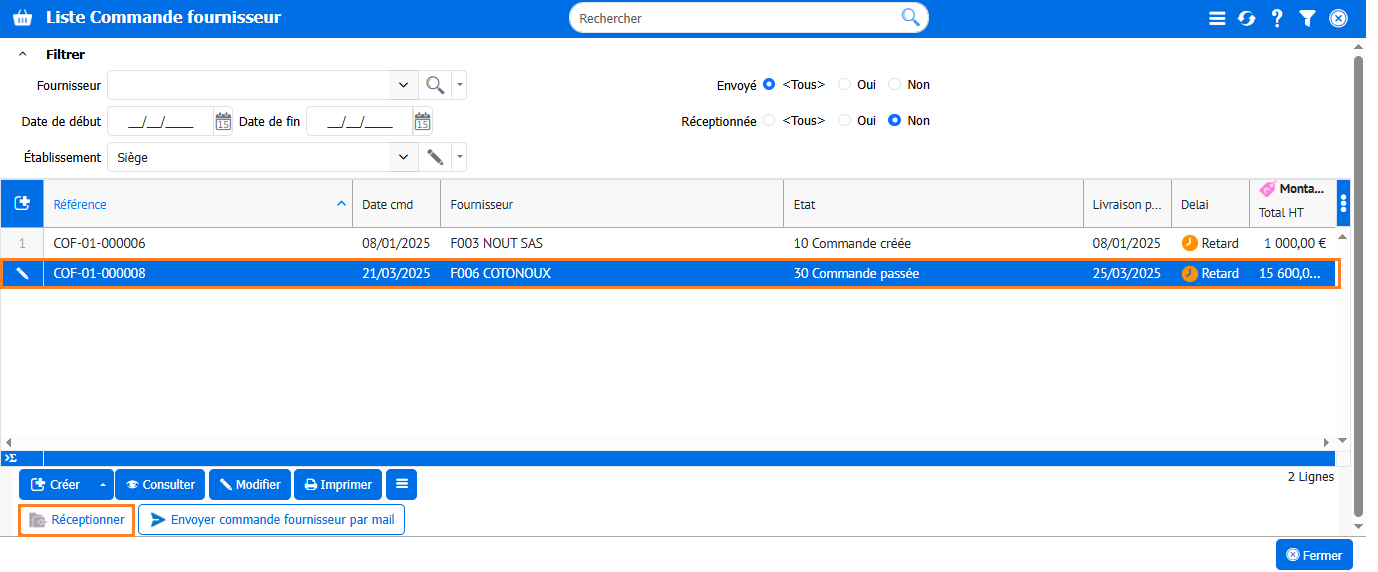Expand the Fournisseur dropdown list
Screen dimensions: 1378x572
[403, 85]
